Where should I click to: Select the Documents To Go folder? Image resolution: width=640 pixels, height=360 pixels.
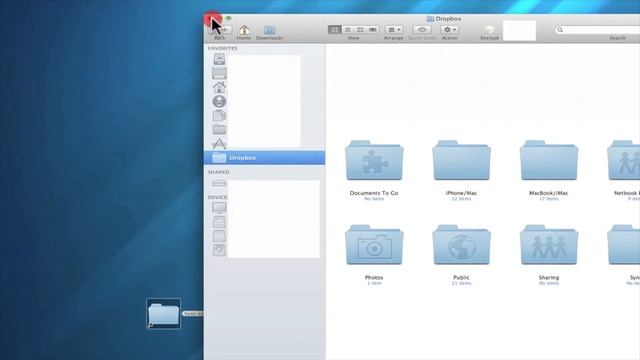(374, 160)
